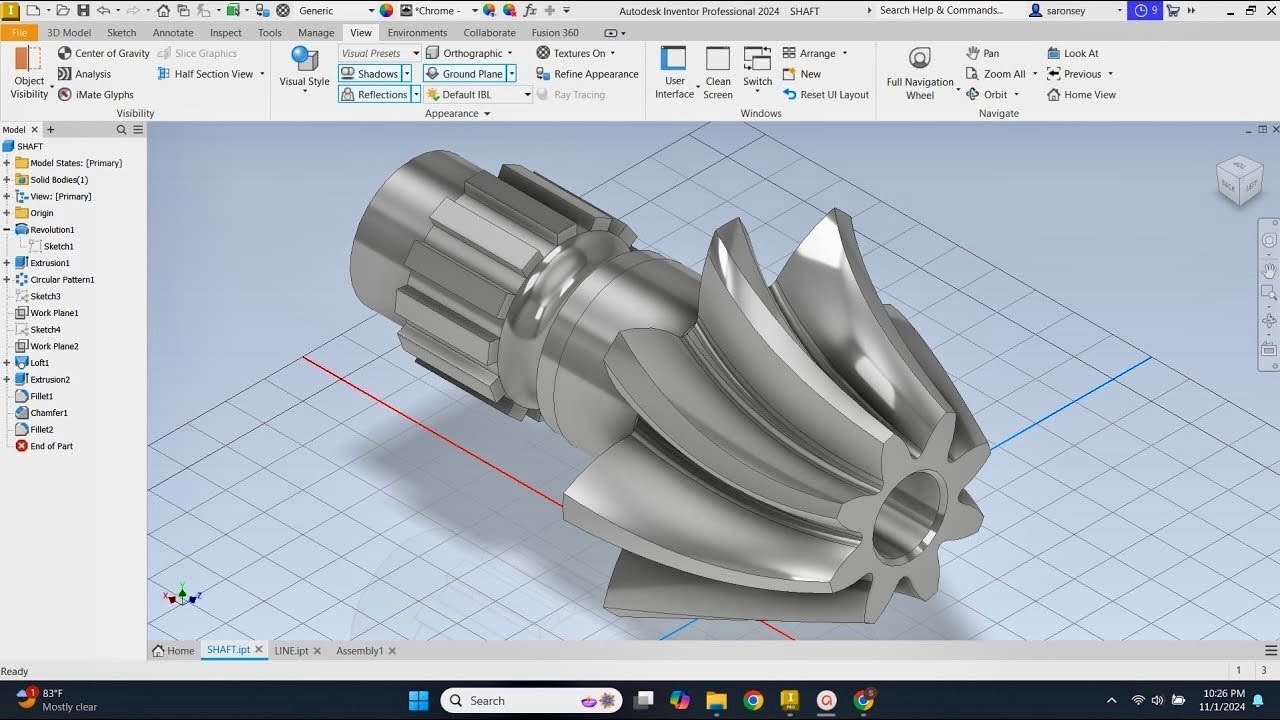Switch to the Inspect tab
Image resolution: width=1280 pixels, height=720 pixels.
coord(226,33)
